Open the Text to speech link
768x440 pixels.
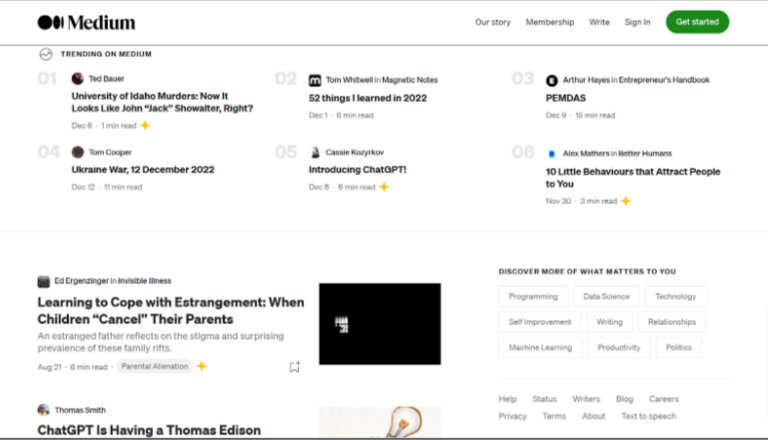tap(648, 416)
